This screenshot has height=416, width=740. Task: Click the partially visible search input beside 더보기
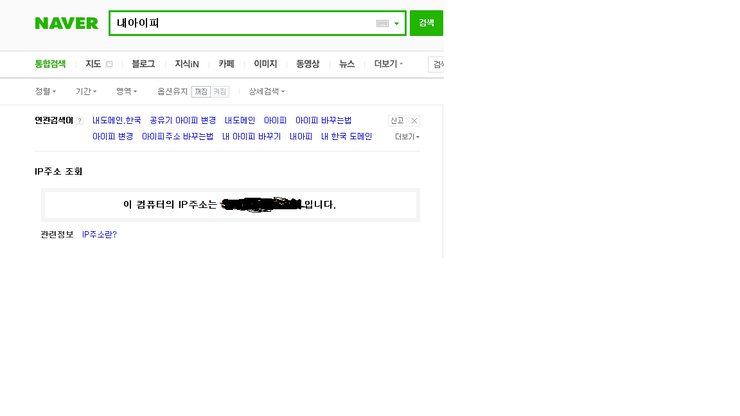click(436, 65)
